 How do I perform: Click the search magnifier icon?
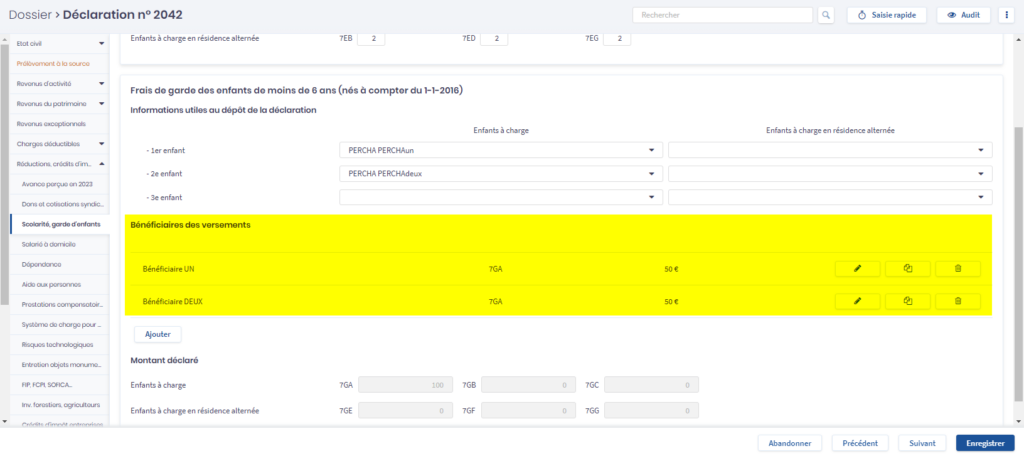coord(826,15)
